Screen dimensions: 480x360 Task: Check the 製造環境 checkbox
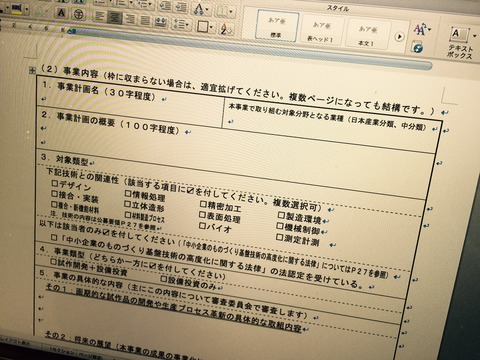[281, 215]
